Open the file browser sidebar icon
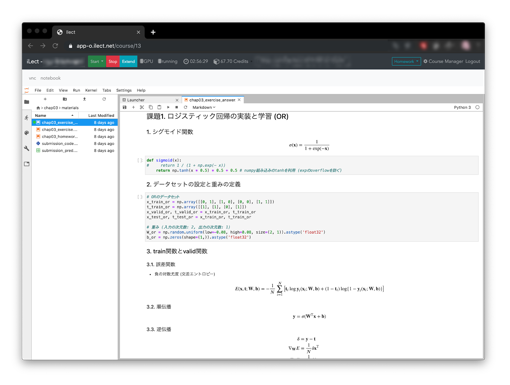Screen dimensions: 510x385 click(27, 102)
